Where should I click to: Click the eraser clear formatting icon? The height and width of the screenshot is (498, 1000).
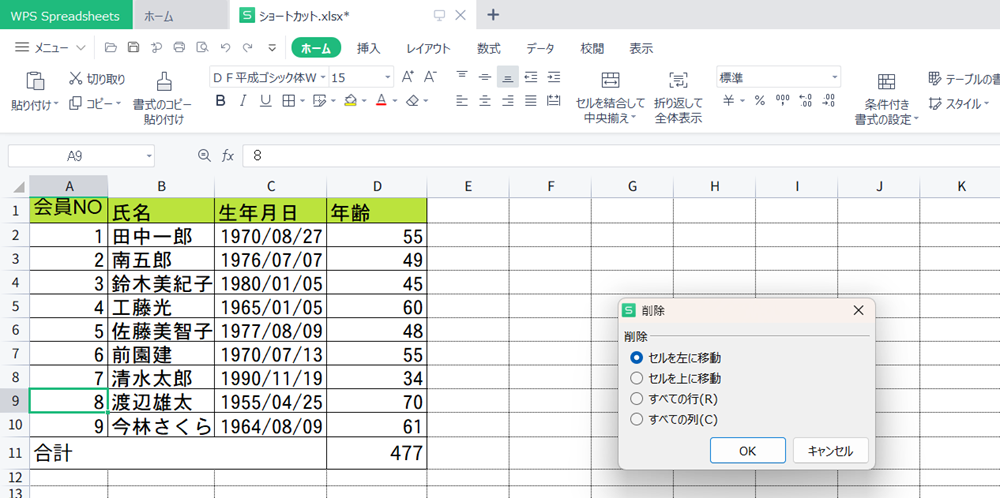413,101
